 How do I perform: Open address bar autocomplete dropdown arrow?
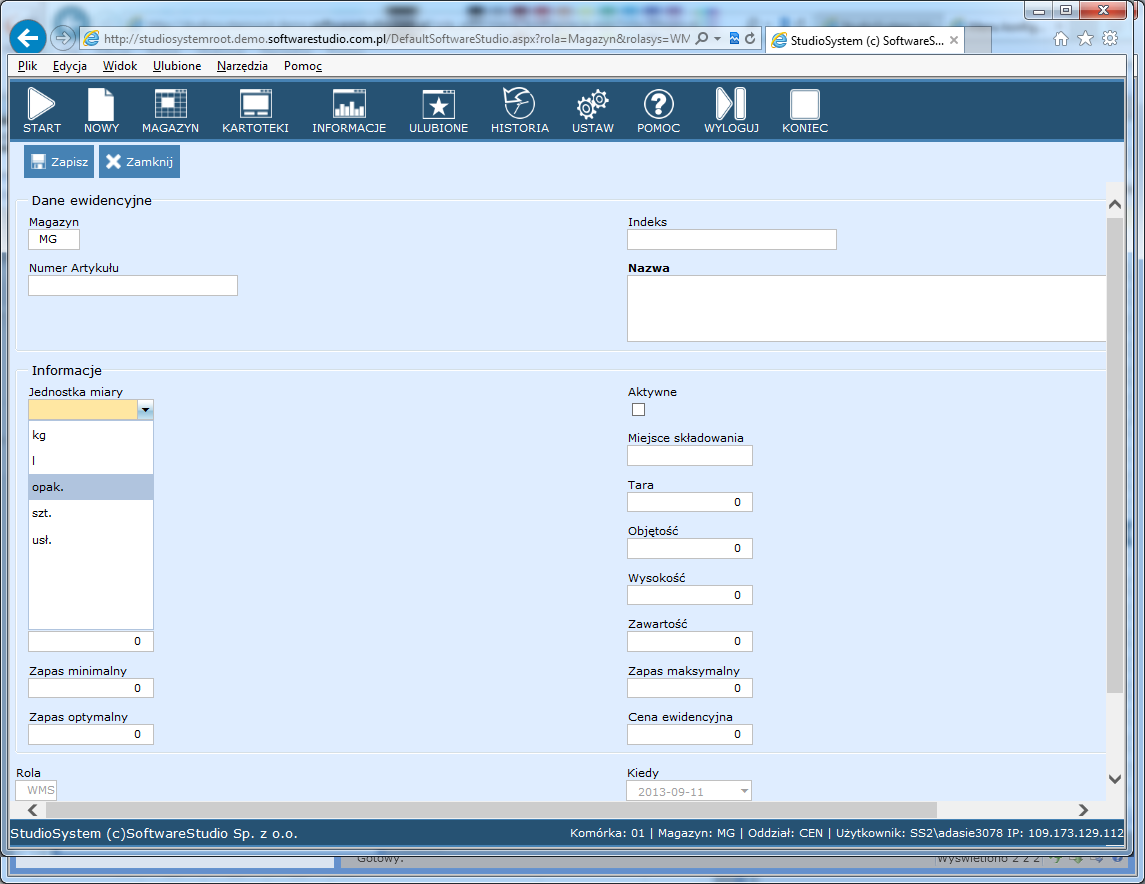717,38
